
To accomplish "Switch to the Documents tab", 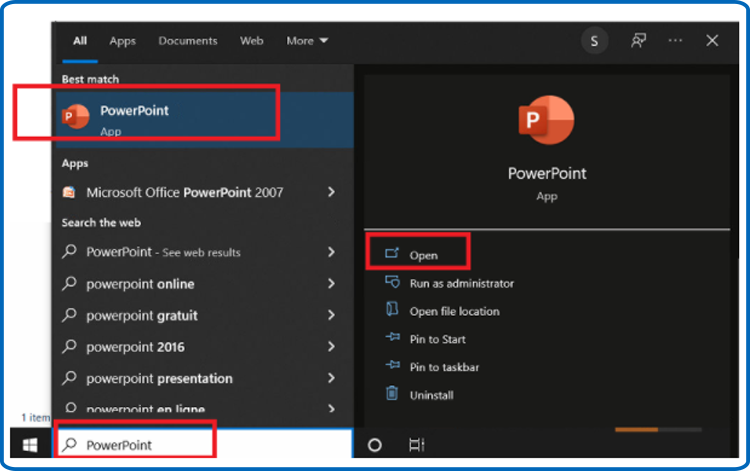I will pos(188,41).
